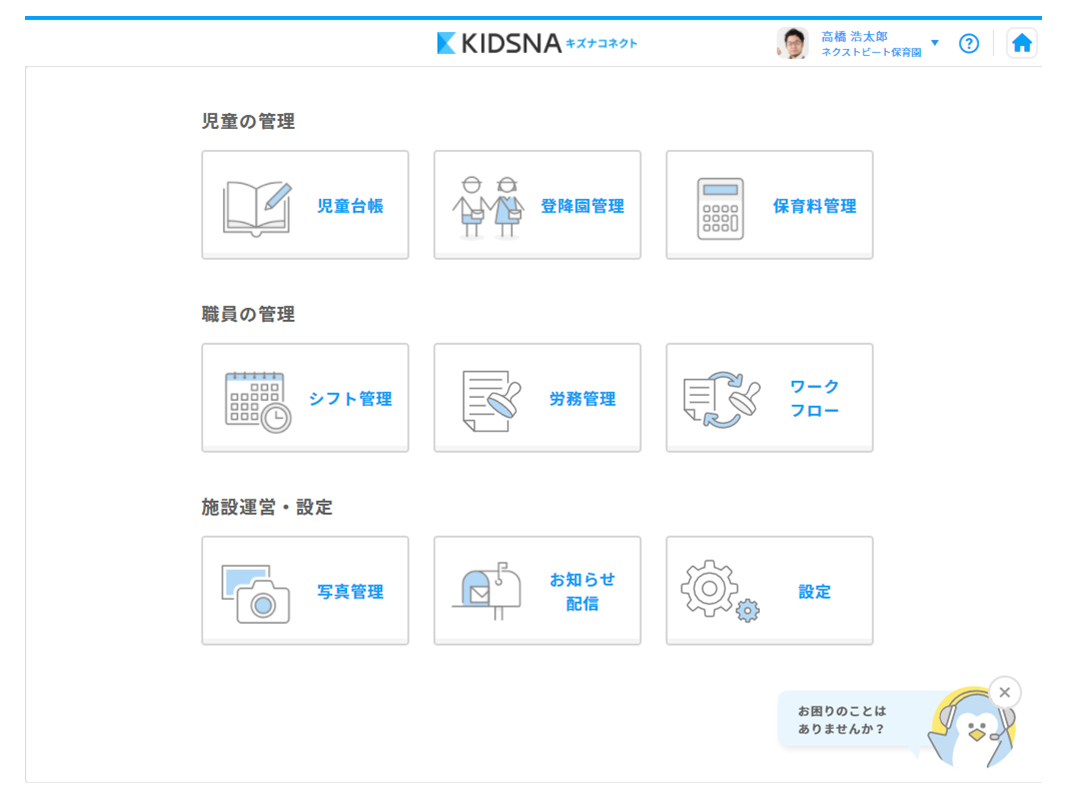Click the camera icon for 写真管理
The image size is (1067, 800).
[x=256, y=593]
